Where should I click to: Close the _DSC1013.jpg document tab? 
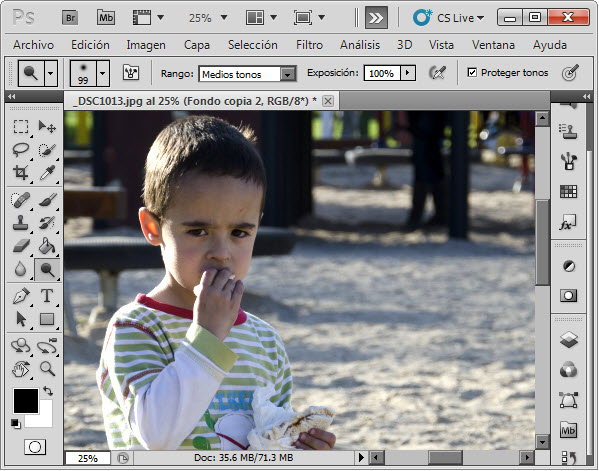(x=328, y=101)
